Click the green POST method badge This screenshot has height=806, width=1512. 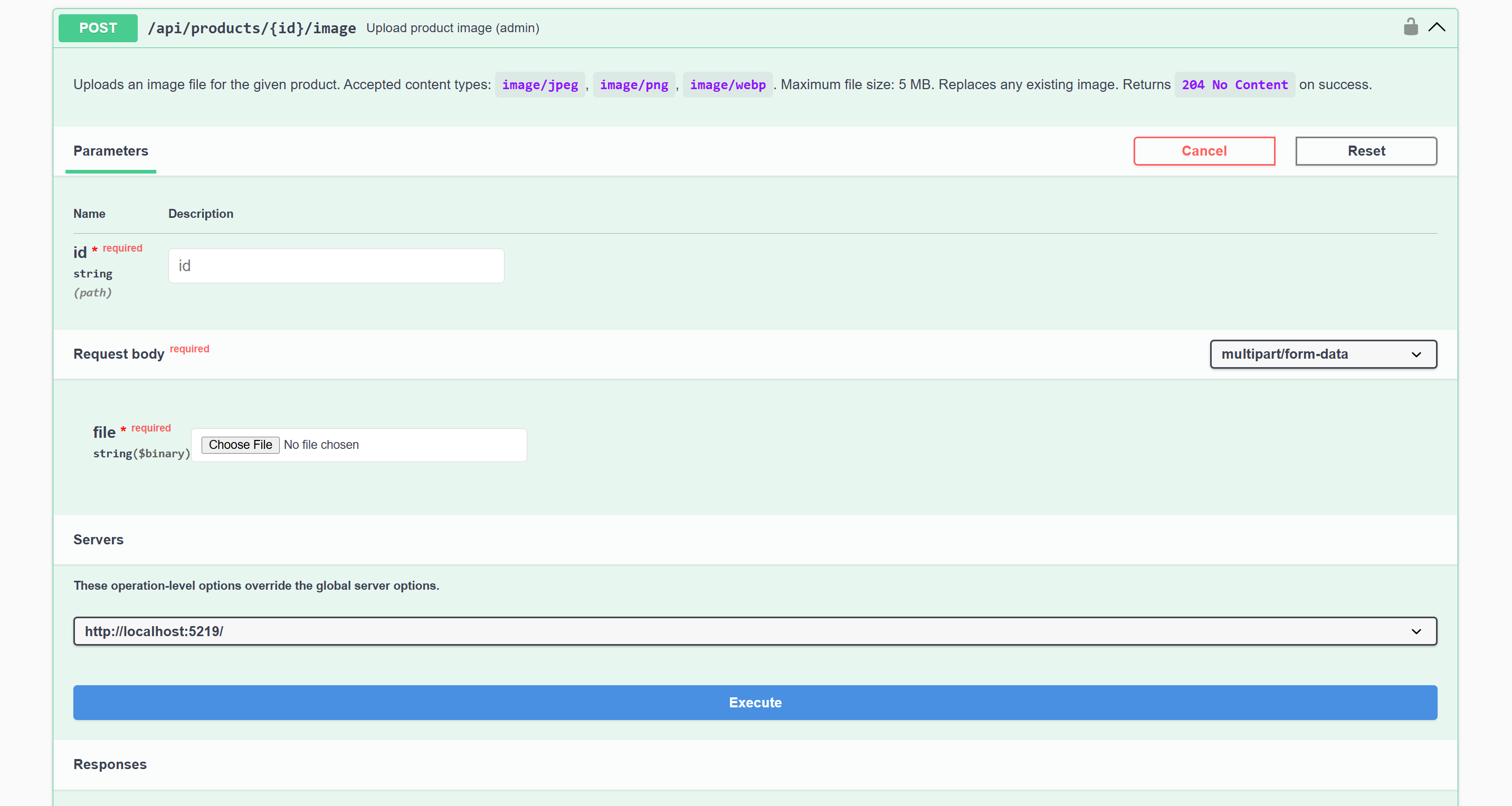click(x=98, y=27)
